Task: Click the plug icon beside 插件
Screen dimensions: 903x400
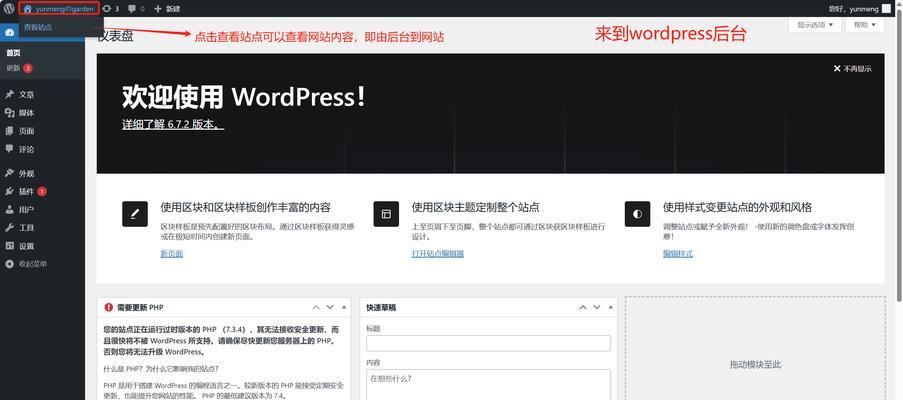Action: coord(9,191)
